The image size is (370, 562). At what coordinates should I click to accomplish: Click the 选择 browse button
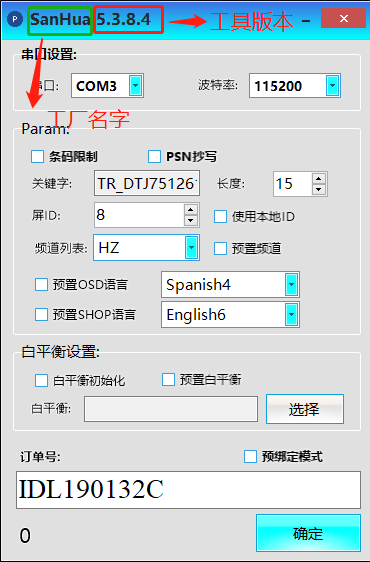[305, 409]
